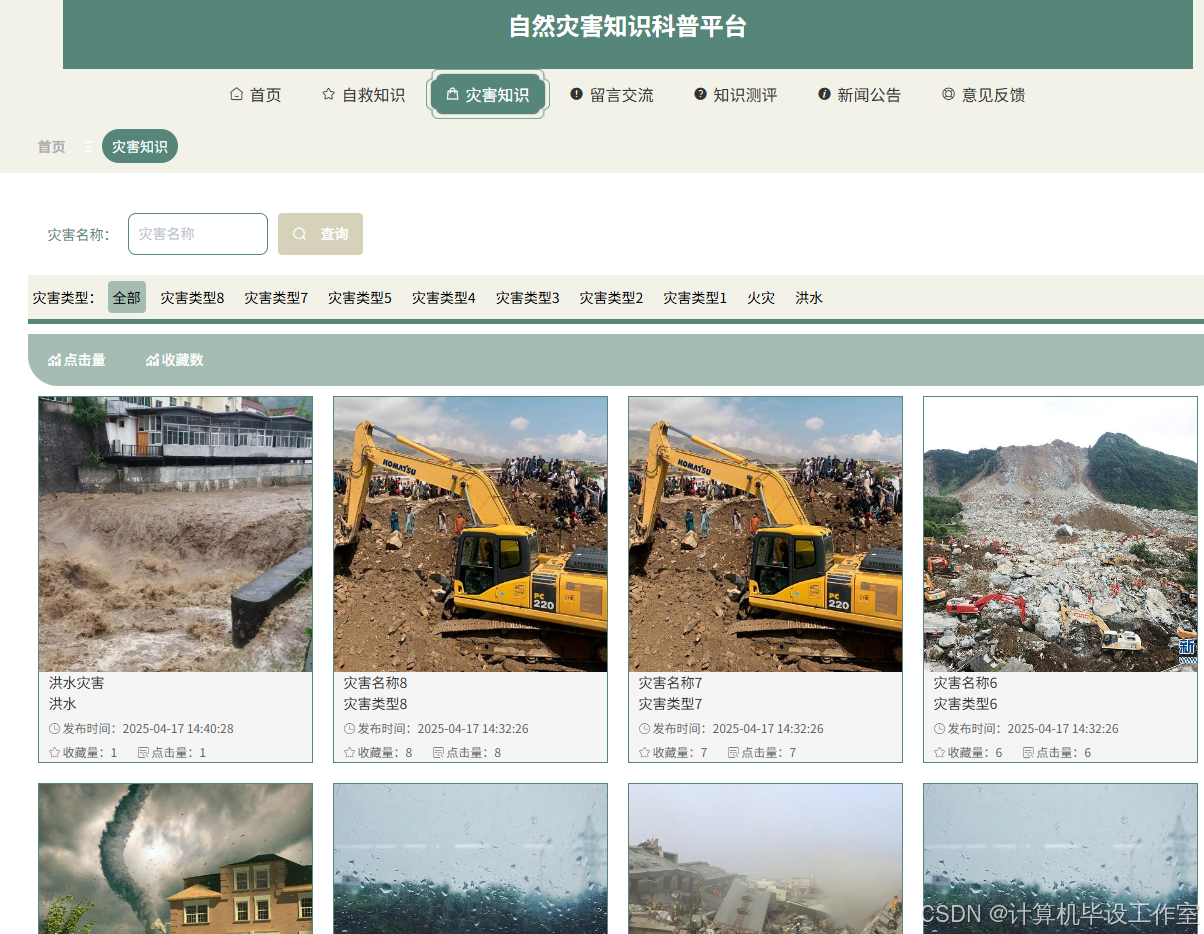
Task: Click the click-count icon on 洪水灾害 card
Action: point(143,752)
